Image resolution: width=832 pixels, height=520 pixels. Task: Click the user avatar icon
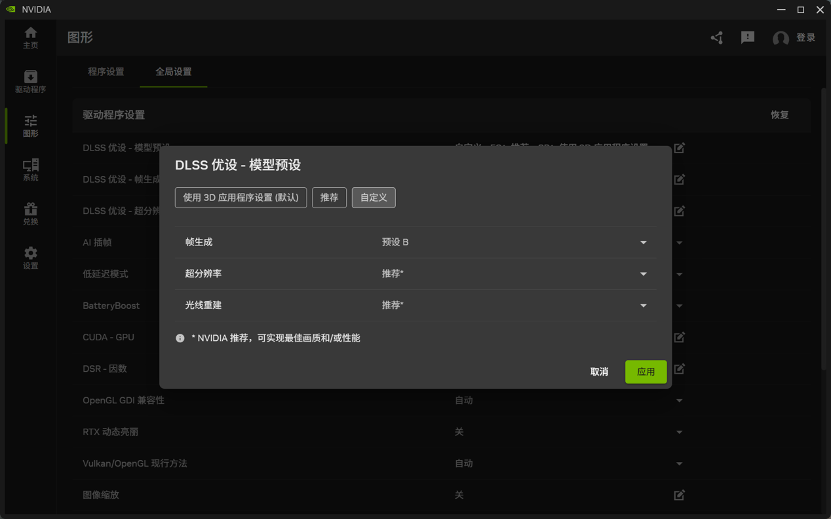coord(781,38)
